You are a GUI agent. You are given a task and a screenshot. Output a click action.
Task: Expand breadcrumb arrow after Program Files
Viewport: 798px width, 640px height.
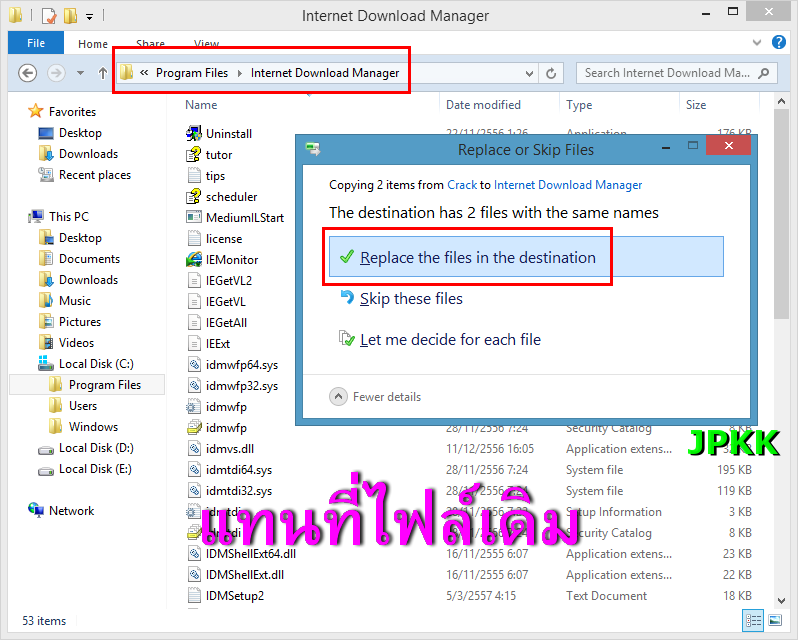pos(240,73)
